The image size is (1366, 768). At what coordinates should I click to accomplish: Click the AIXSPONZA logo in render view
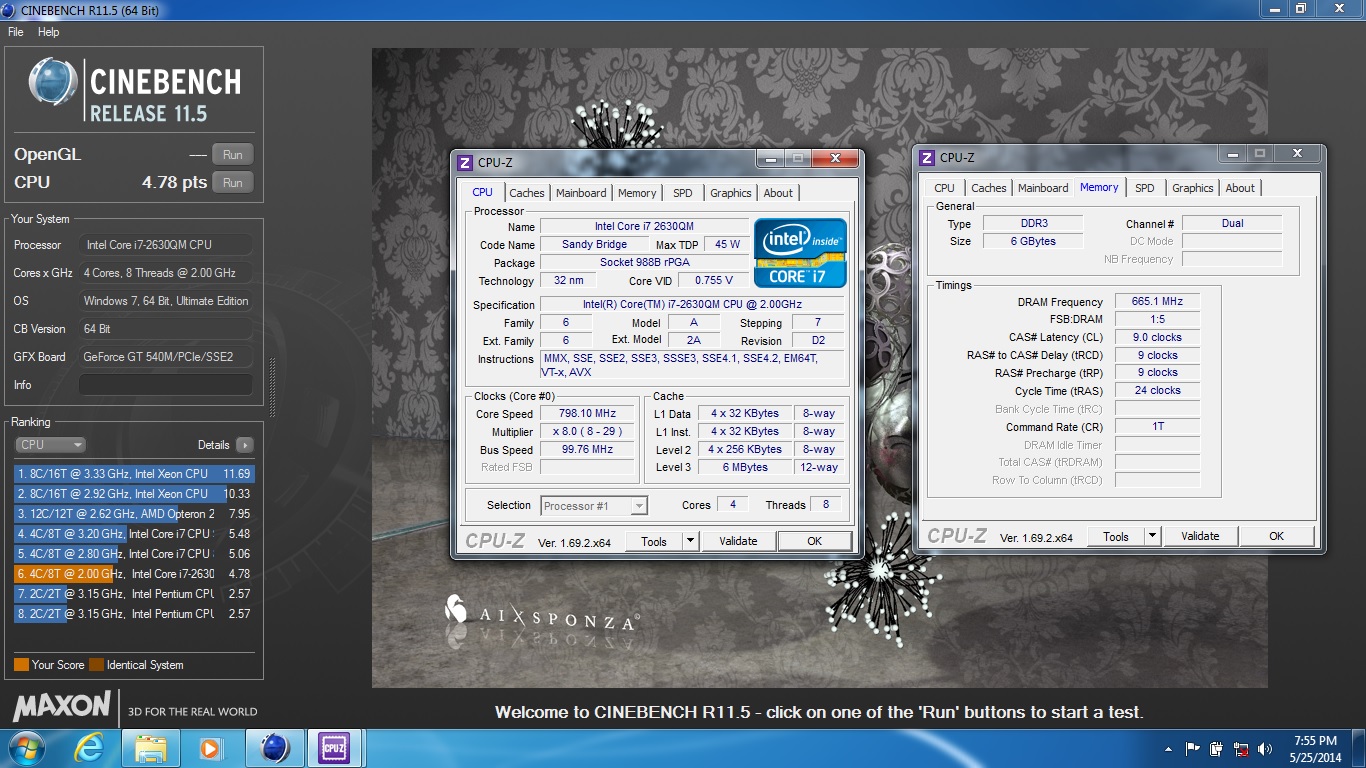pos(542,613)
